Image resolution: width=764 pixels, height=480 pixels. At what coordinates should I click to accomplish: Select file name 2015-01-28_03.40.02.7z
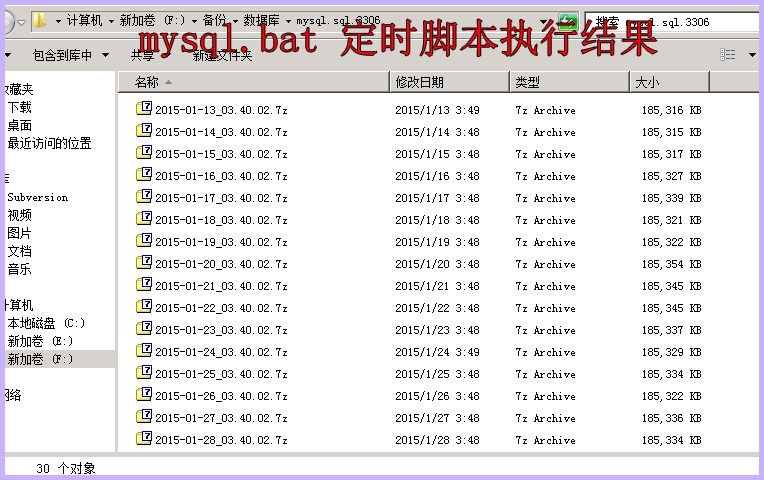click(221, 440)
